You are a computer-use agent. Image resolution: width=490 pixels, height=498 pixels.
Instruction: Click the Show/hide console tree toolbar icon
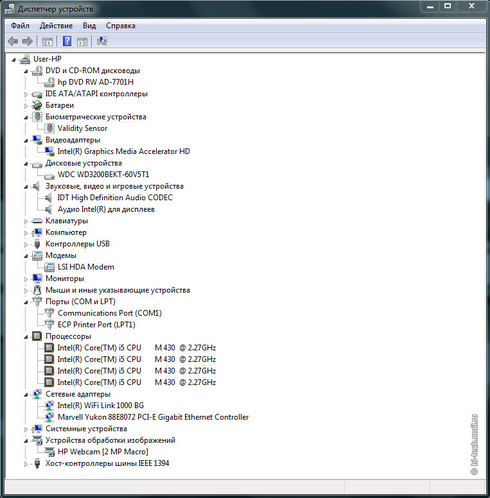pyautogui.click(x=47, y=42)
